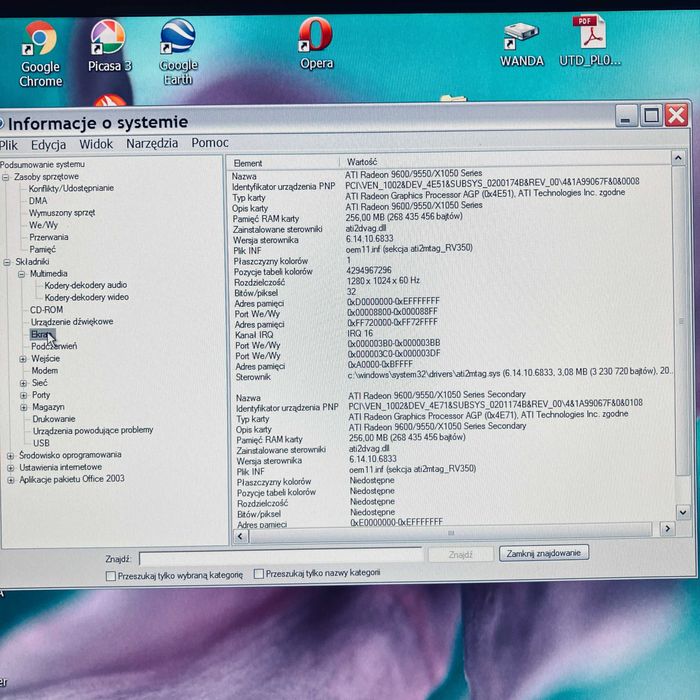Expand the Magazyn tree node

point(24,407)
